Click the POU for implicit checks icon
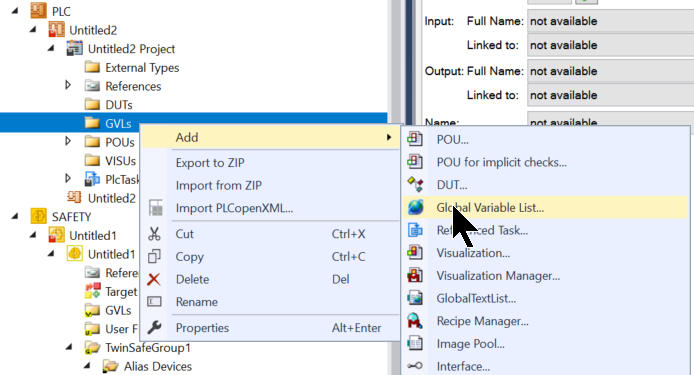694x375 pixels. coord(415,162)
